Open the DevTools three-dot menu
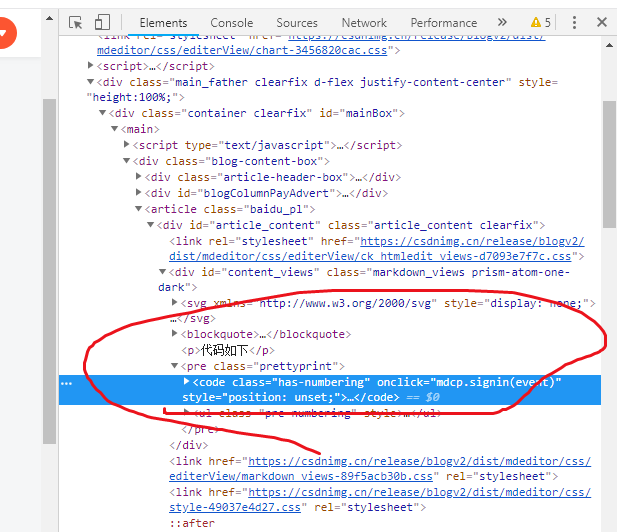 (x=574, y=22)
